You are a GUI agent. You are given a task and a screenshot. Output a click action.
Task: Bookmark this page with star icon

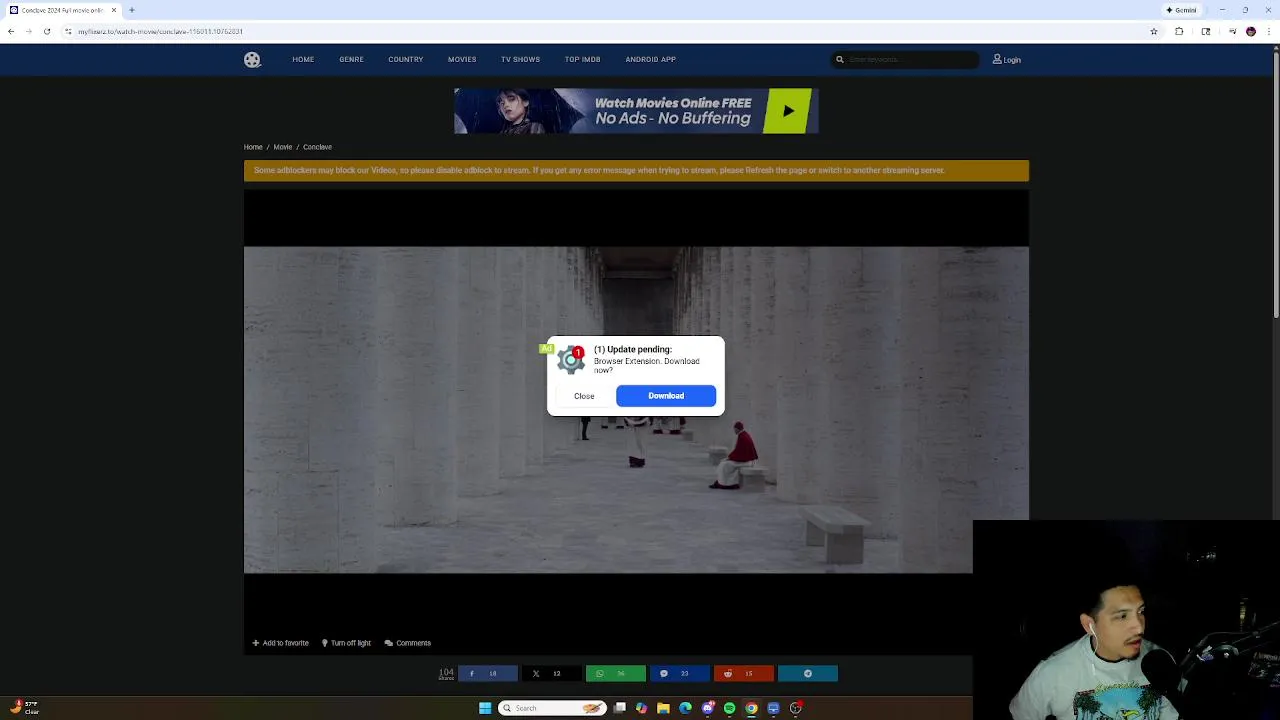click(x=1154, y=32)
